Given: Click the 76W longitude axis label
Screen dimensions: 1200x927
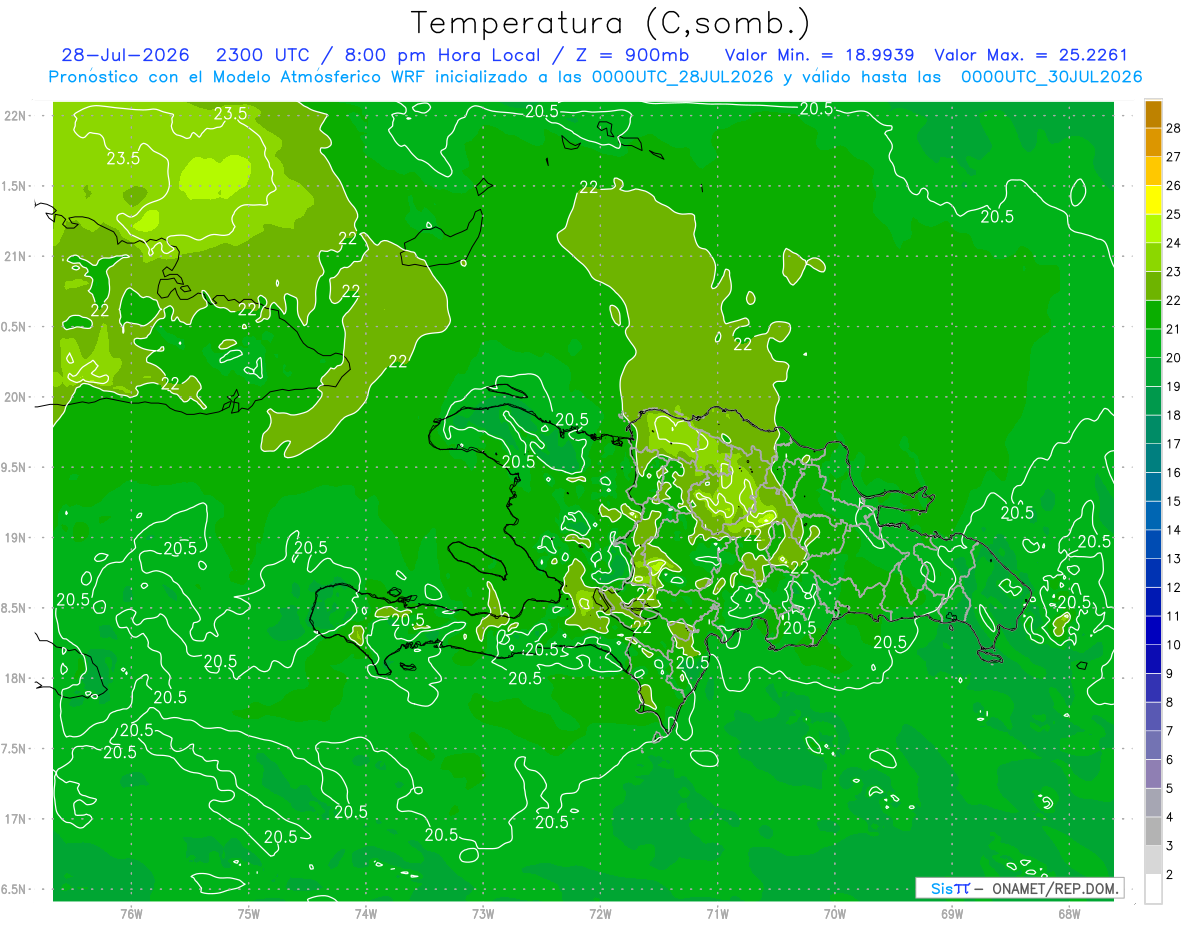Looking at the screenshot, I should pos(131,914).
